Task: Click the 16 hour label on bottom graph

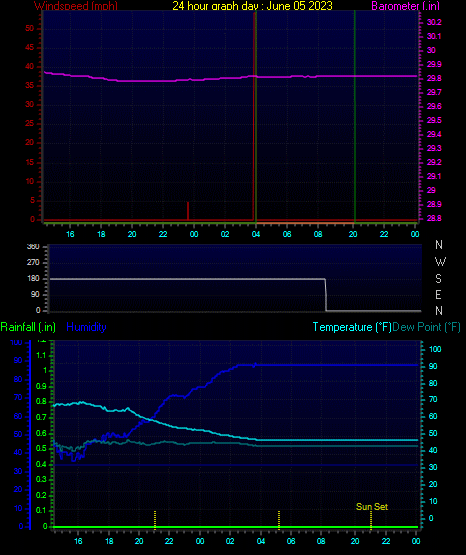Action: click(x=78, y=541)
